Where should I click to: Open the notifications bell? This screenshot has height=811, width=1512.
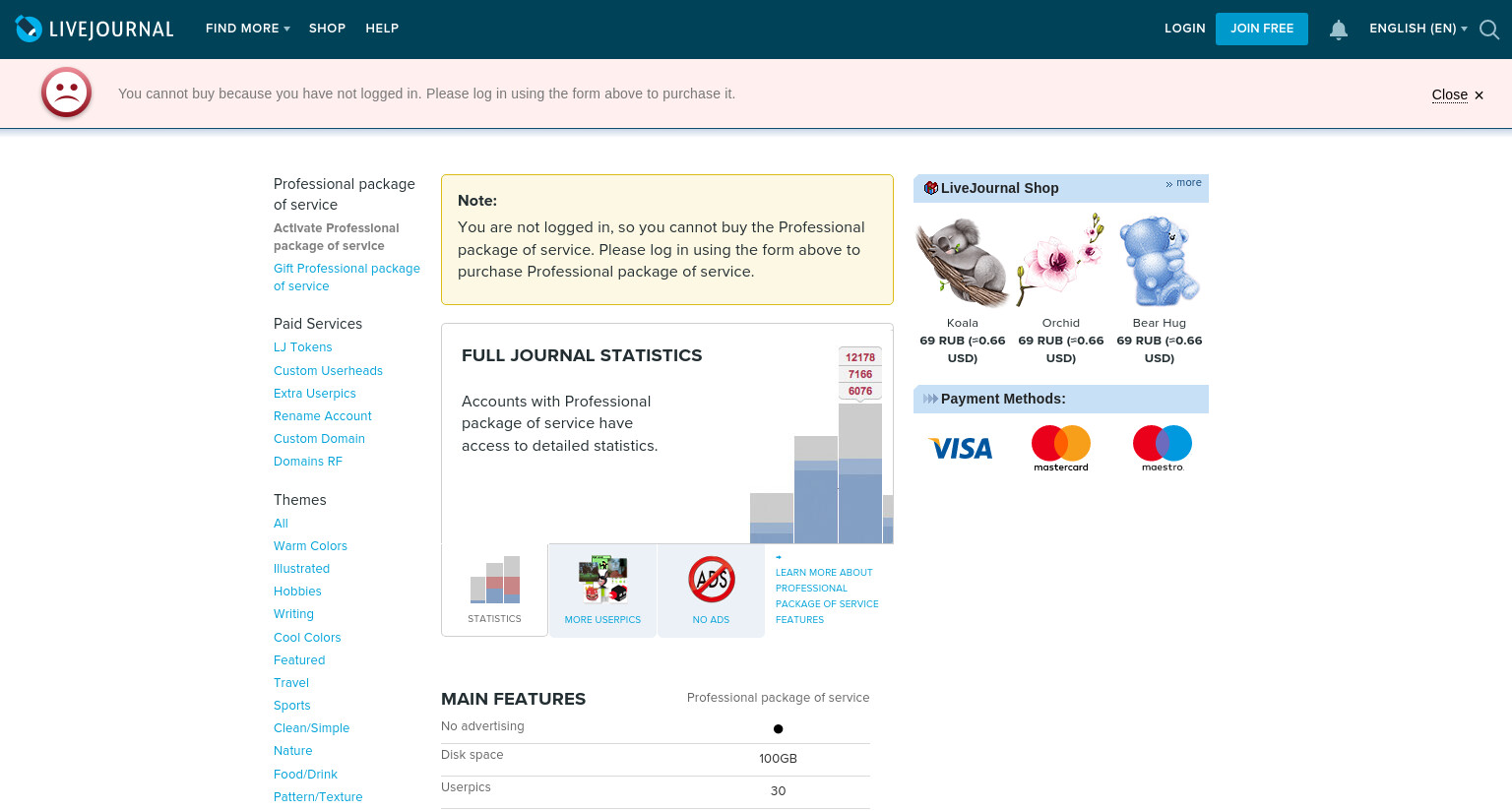pos(1339,30)
